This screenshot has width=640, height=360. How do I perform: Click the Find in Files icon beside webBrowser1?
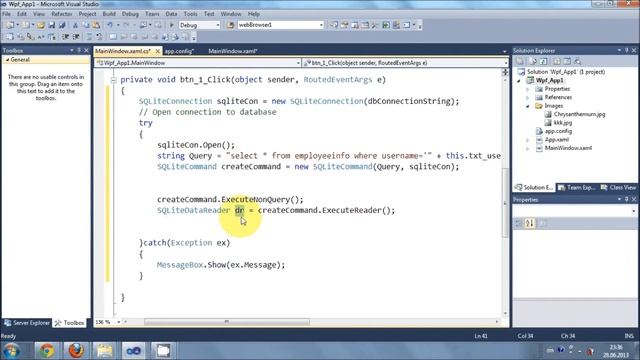(x=230, y=25)
